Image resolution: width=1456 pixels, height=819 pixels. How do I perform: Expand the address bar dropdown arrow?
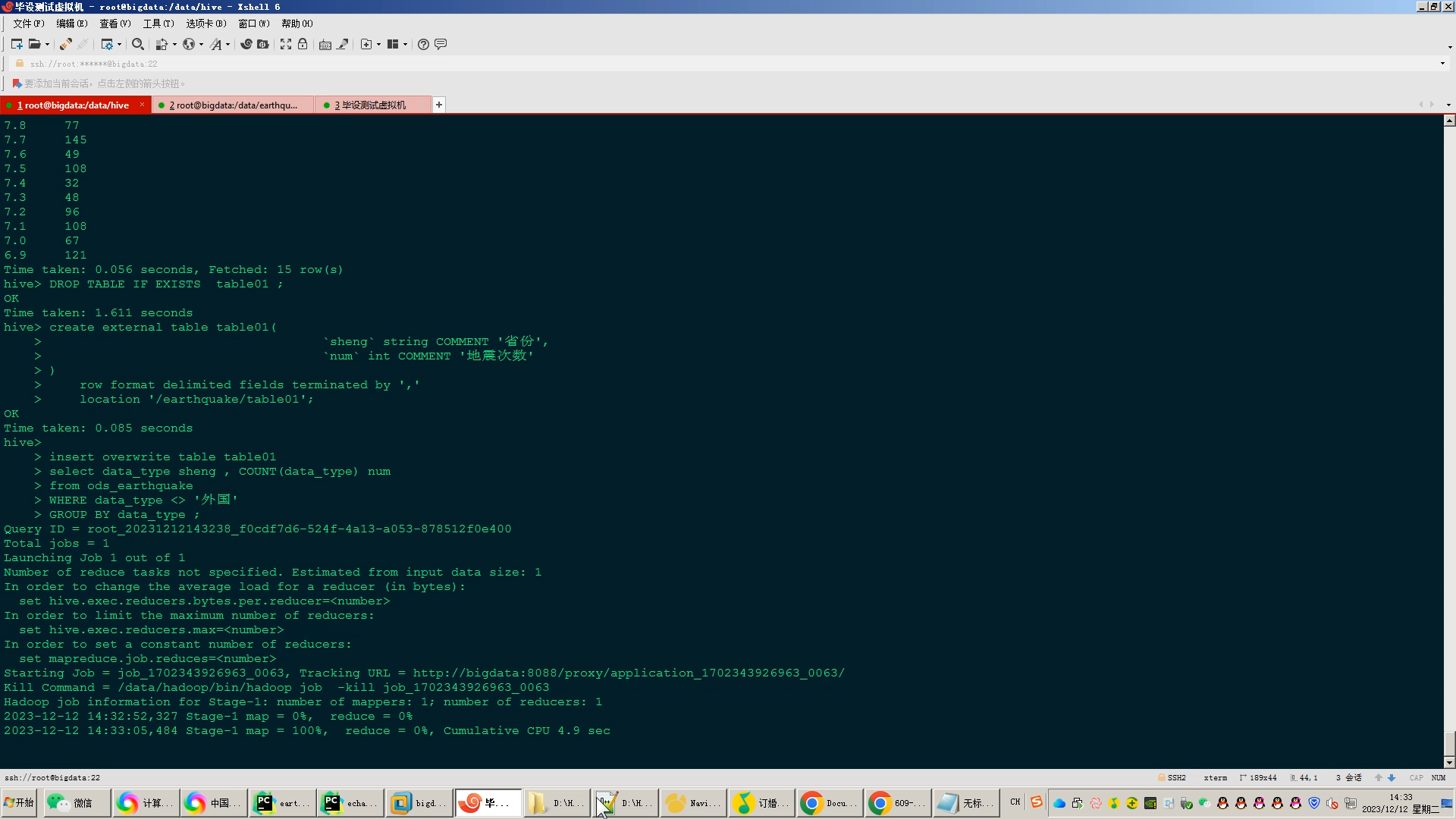point(1442,64)
